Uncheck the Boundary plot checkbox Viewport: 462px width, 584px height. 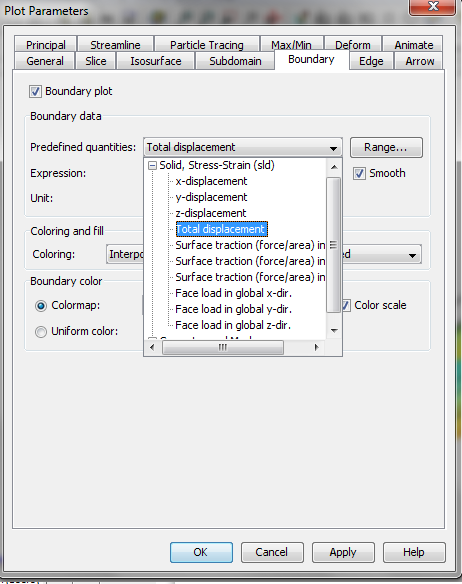click(35, 92)
